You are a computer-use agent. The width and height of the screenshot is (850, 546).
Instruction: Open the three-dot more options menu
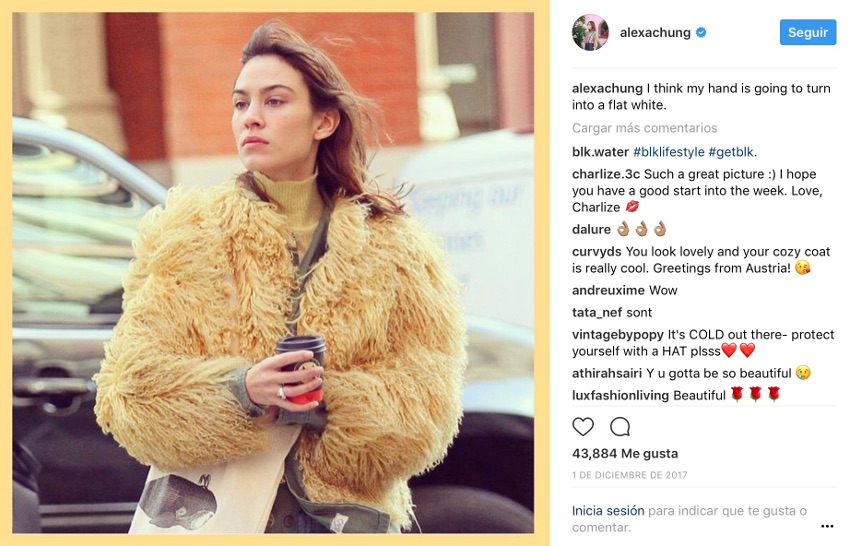pyautogui.click(x=827, y=526)
